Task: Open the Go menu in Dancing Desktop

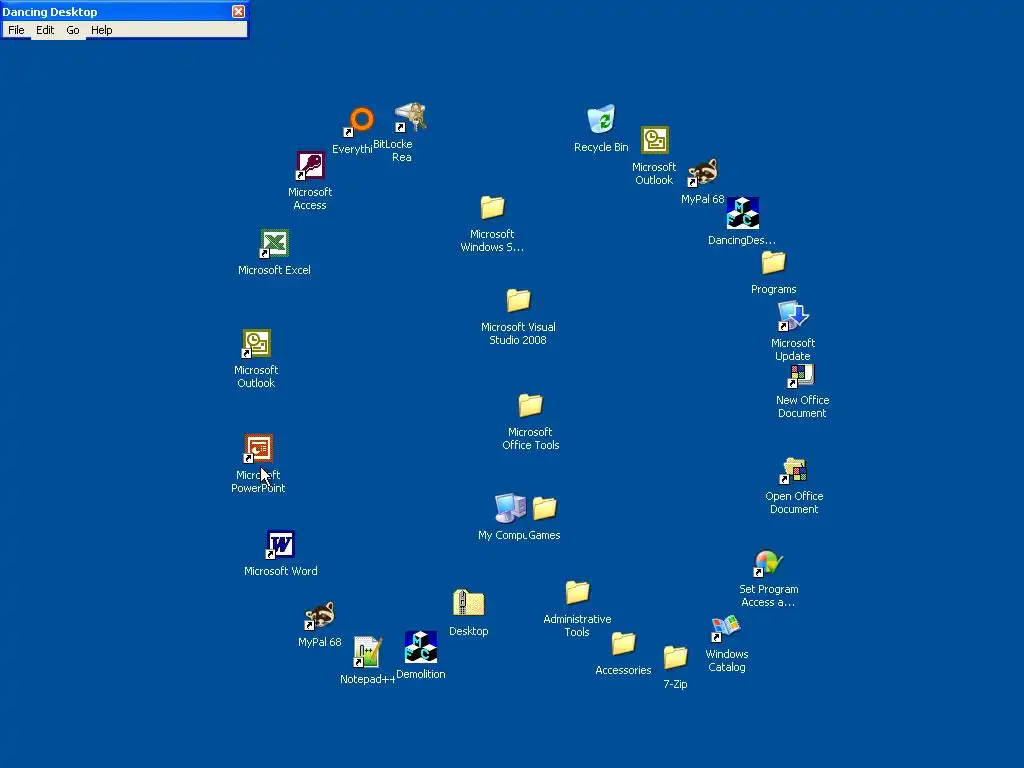Action: (x=72, y=30)
